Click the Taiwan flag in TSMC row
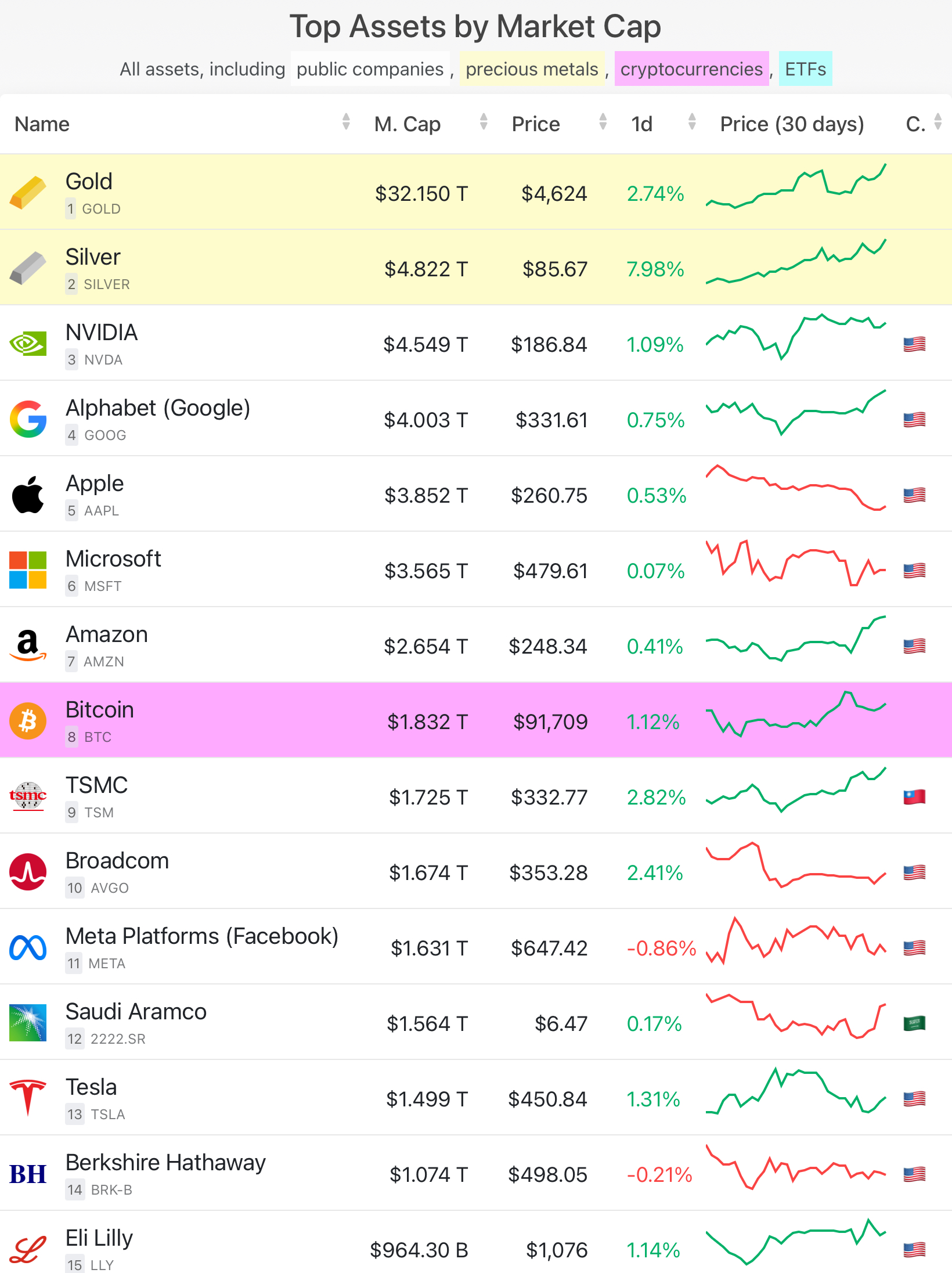Image resolution: width=952 pixels, height=1273 pixels. [x=914, y=797]
